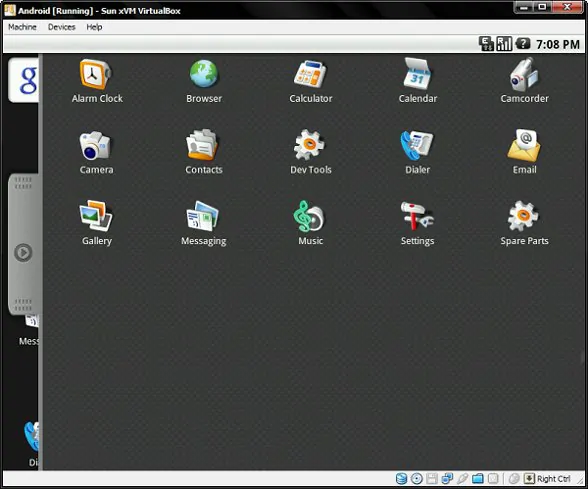This screenshot has height=489, width=588.
Task: Click the VirtualBox shared folders indicator
Action: (x=478, y=478)
